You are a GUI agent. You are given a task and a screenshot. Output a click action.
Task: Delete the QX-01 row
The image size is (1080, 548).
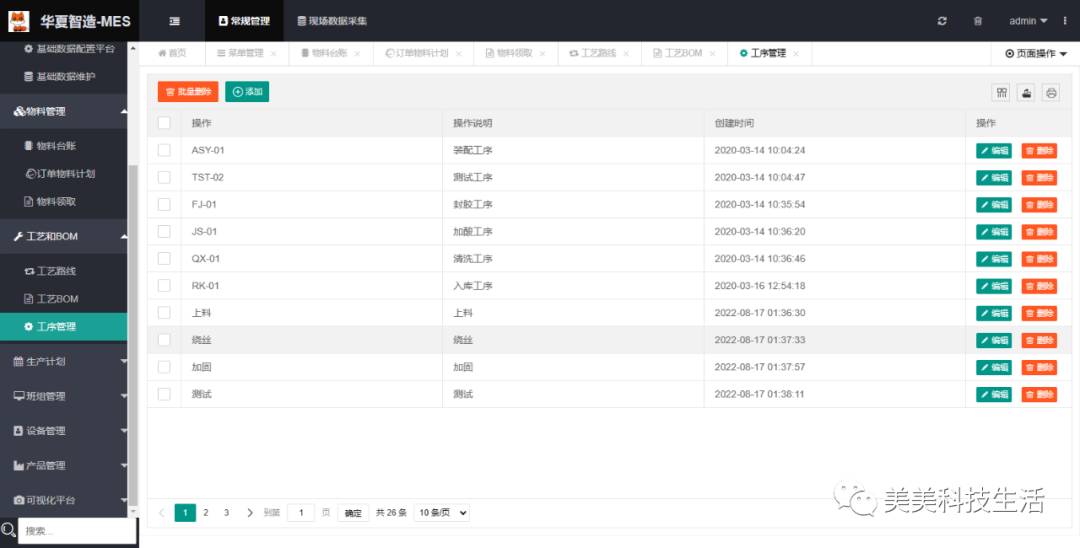[1039, 259]
